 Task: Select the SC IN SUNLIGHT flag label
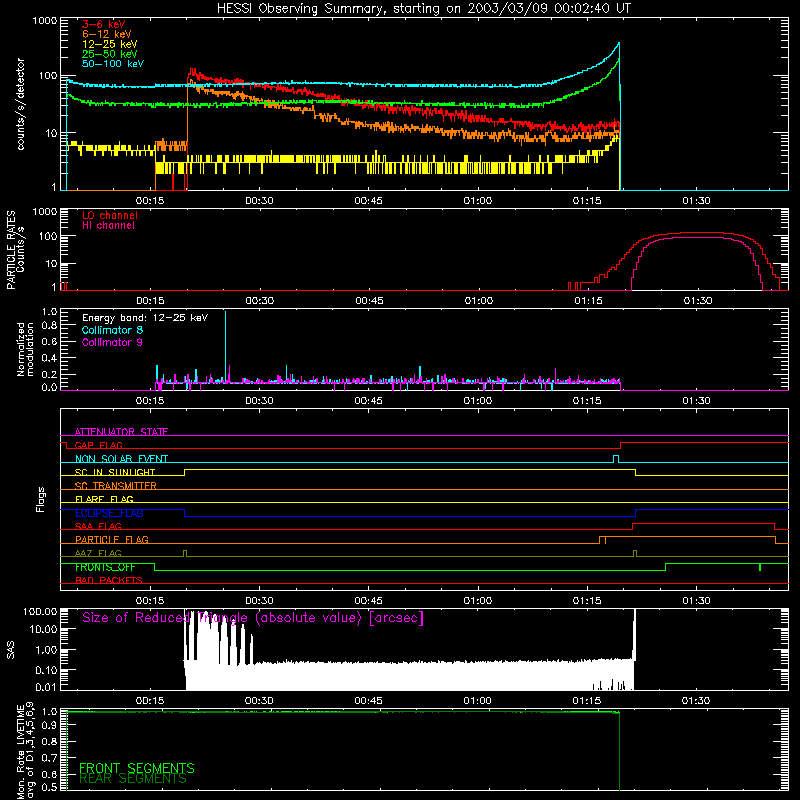coord(115,472)
